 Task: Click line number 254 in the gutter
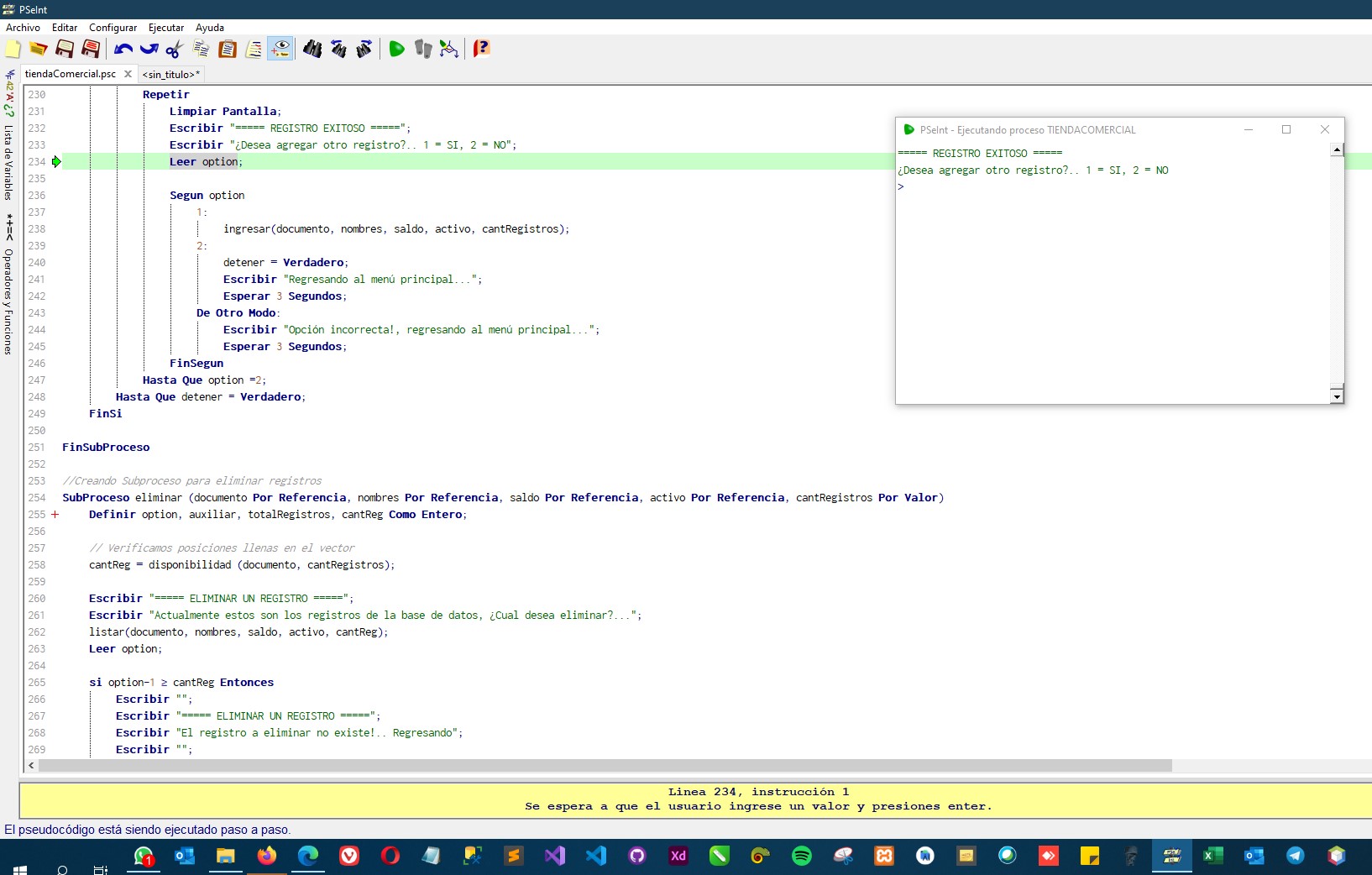[x=37, y=497]
